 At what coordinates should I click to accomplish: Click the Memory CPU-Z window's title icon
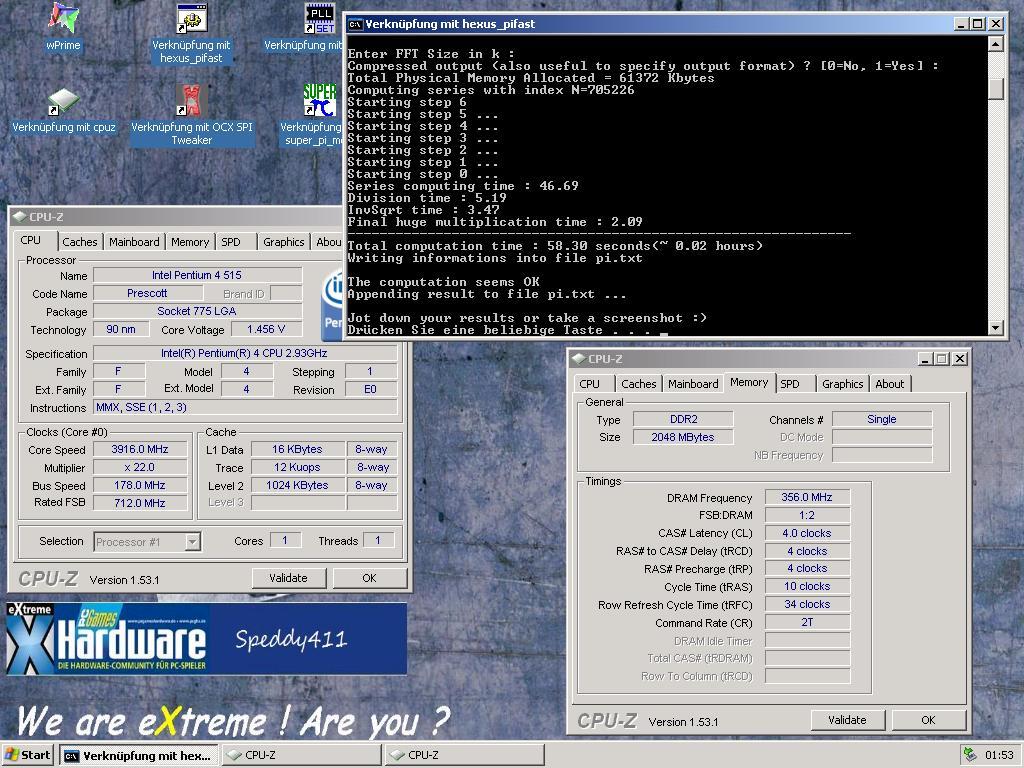(x=578, y=359)
